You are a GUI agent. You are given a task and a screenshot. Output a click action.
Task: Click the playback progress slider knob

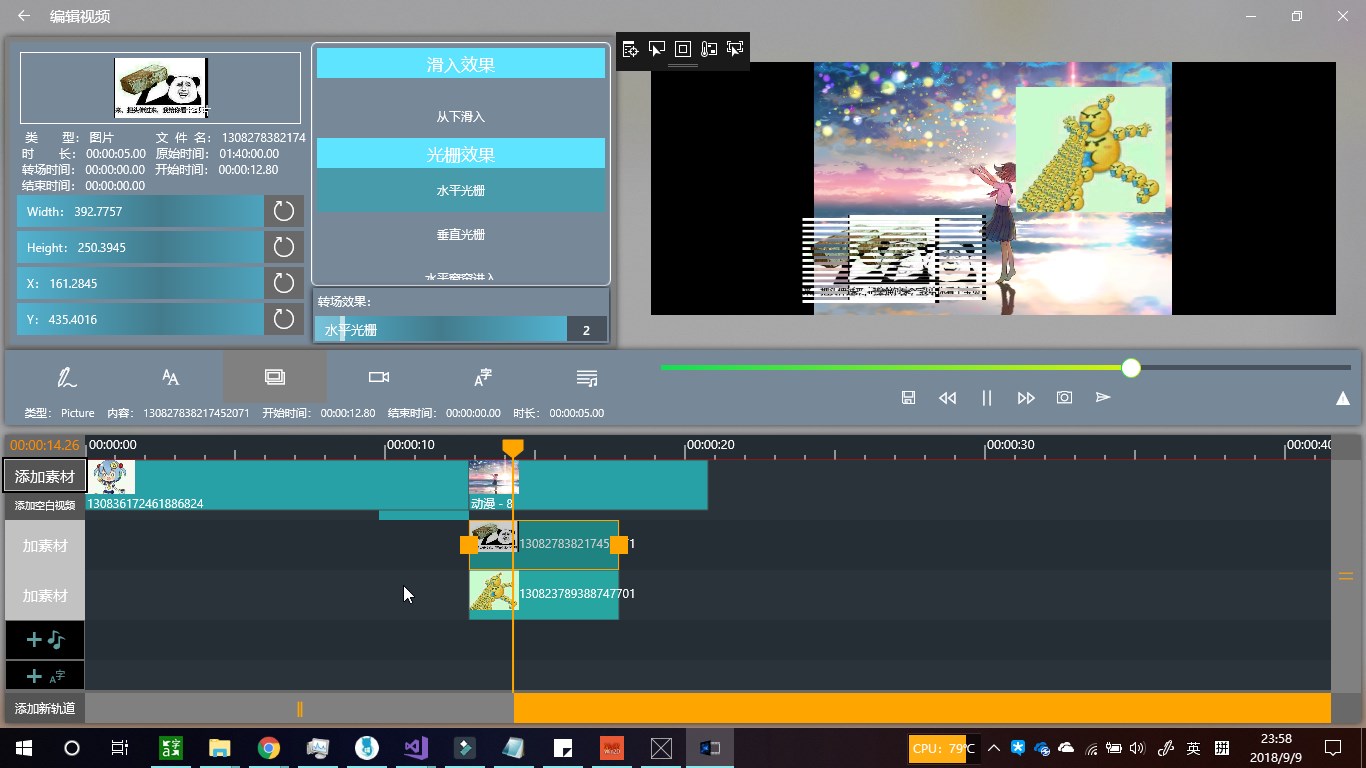1131,368
